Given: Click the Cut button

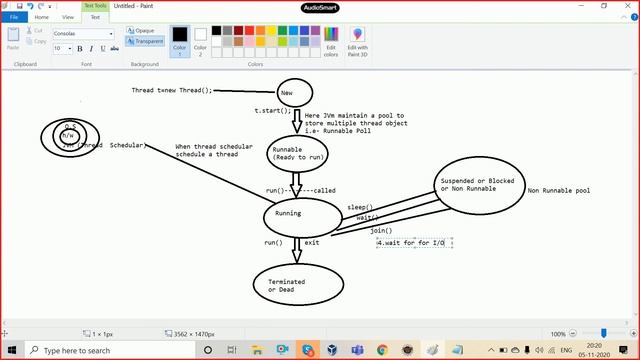Looking at the screenshot, I should click(x=35, y=31).
